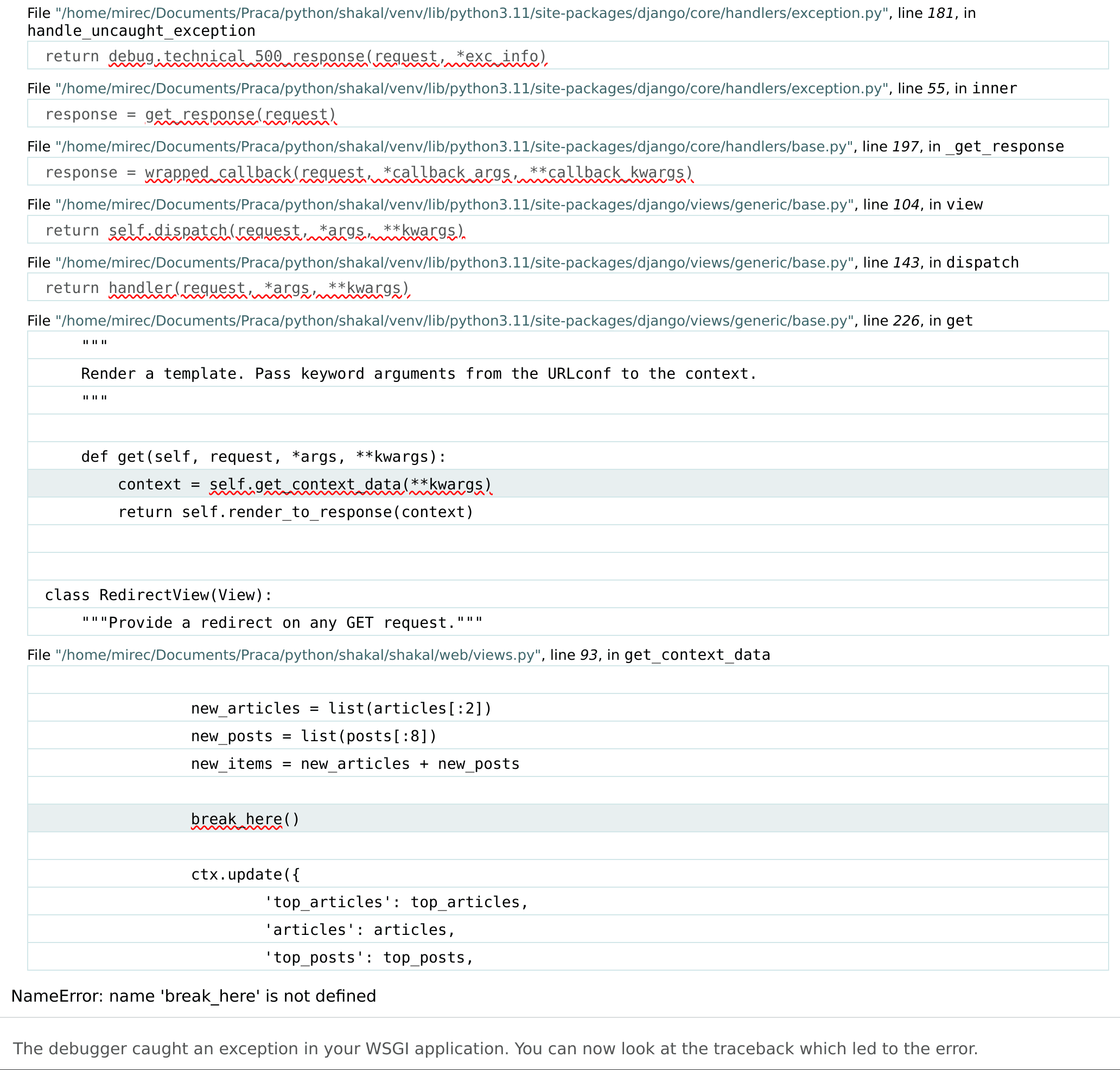Click the generic/base.py path at line 104

click(454, 204)
